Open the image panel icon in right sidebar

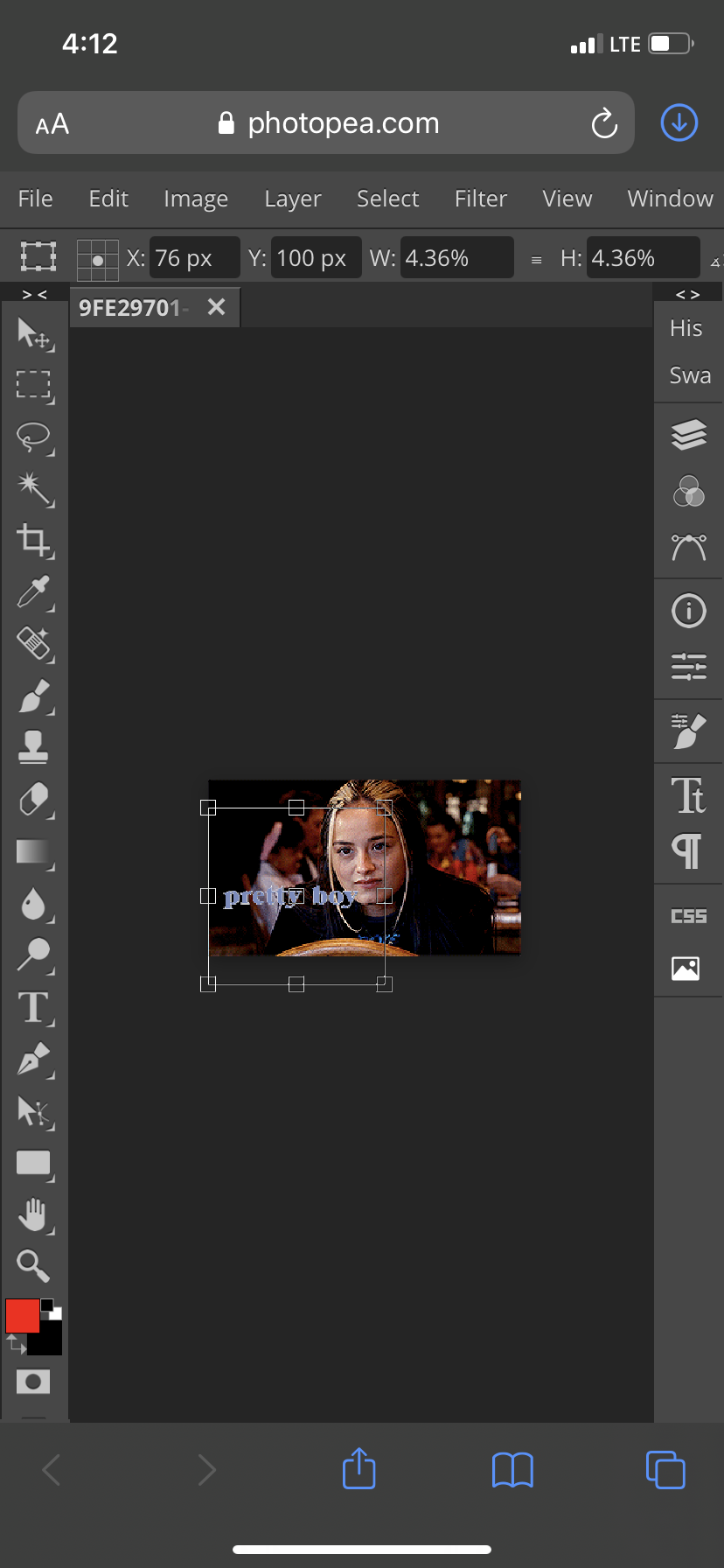pyautogui.click(x=686, y=969)
